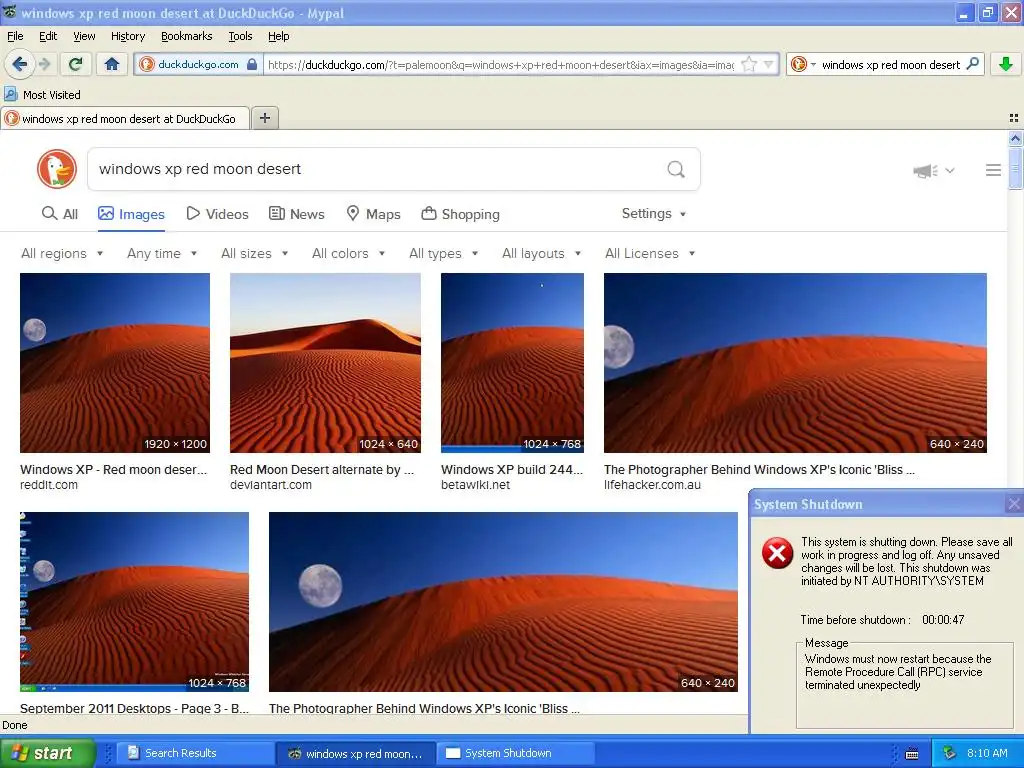
Task: Submit search using the magnifying glass button
Action: (676, 169)
